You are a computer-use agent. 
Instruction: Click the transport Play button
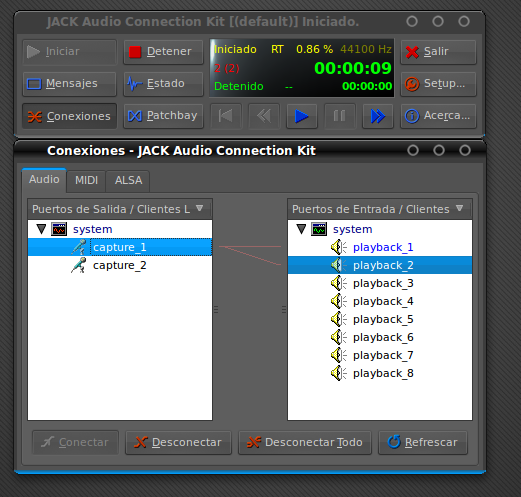302,116
